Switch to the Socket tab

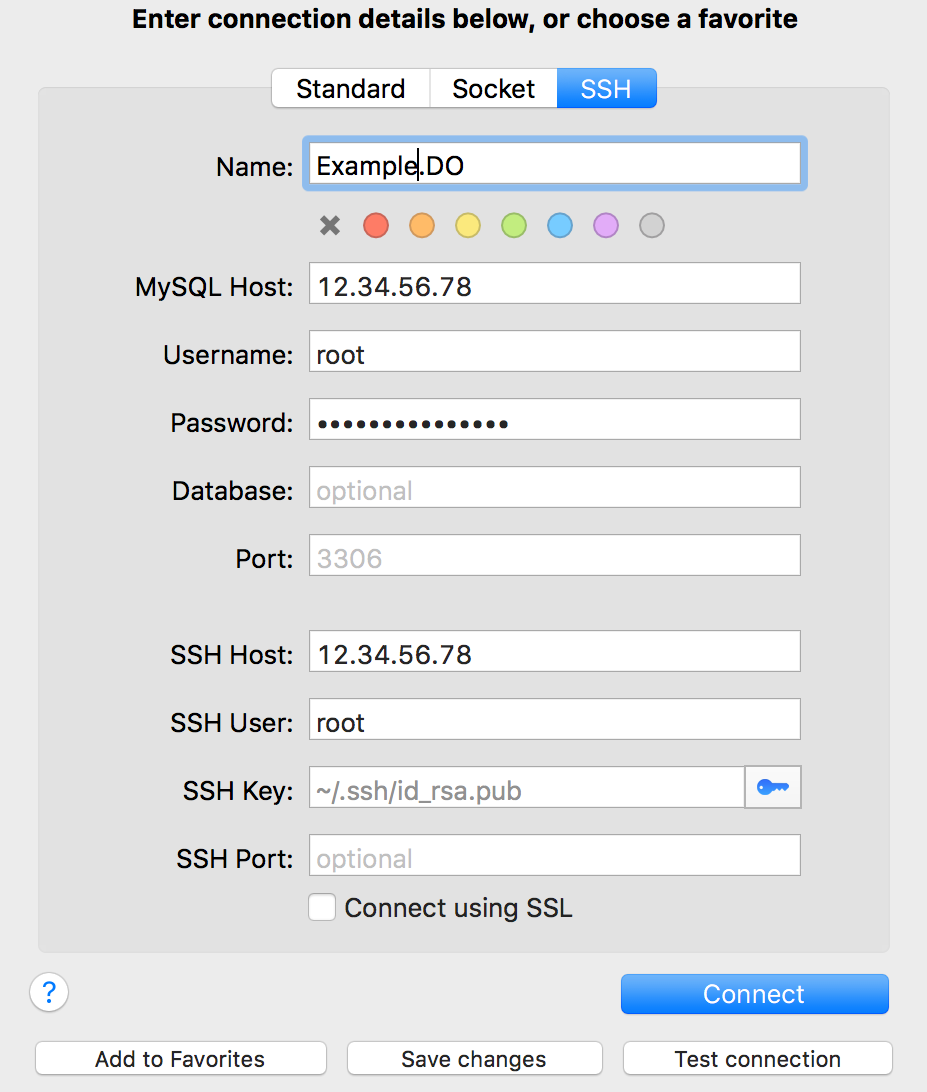(x=494, y=88)
